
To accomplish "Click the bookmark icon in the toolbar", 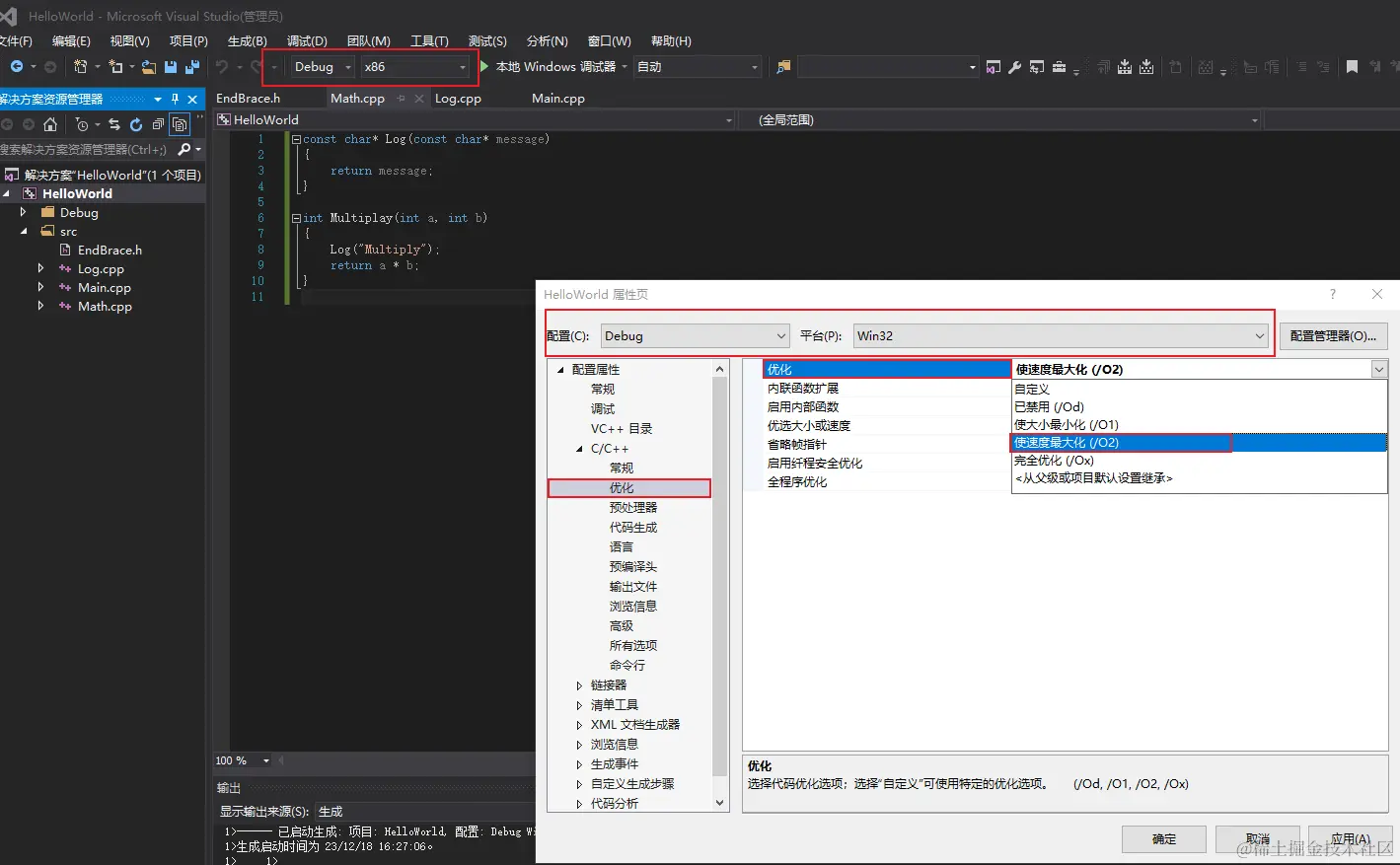I will point(1352,67).
